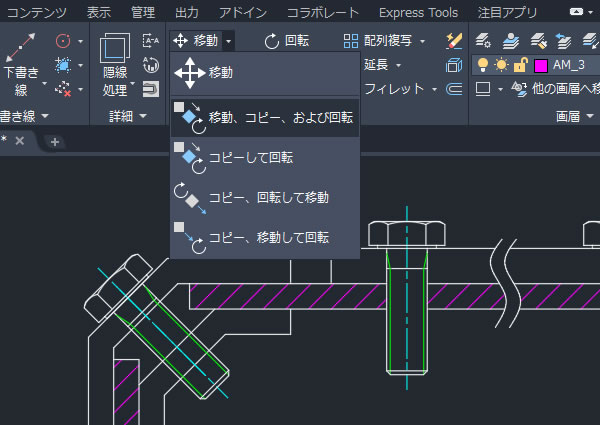Screen dimensions: 600x425
Task: Click the layer icon with blue arrow
Action: pos(563,41)
